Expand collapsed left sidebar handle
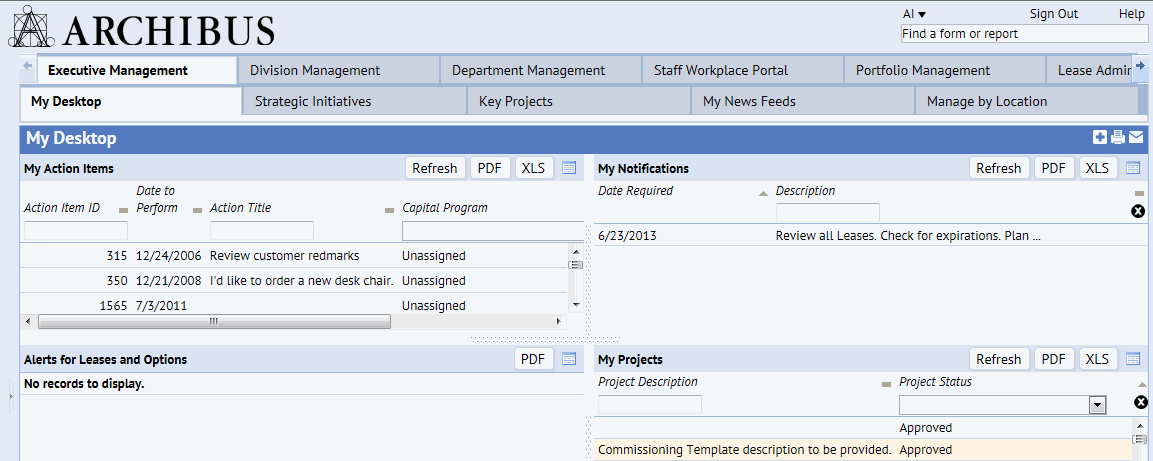The width and height of the screenshot is (1153, 461). [x=10, y=397]
